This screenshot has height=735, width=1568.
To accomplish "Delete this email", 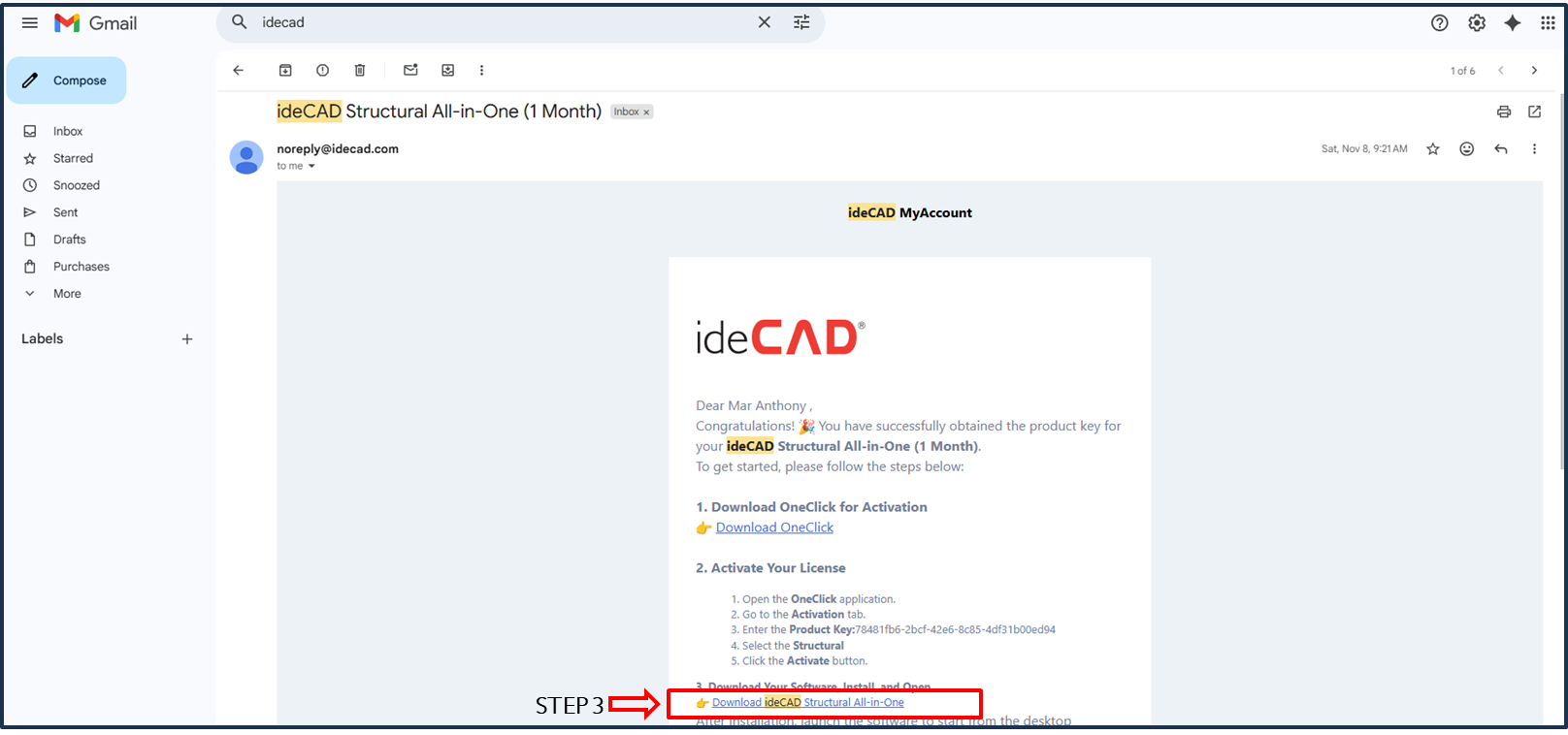I will [x=360, y=70].
